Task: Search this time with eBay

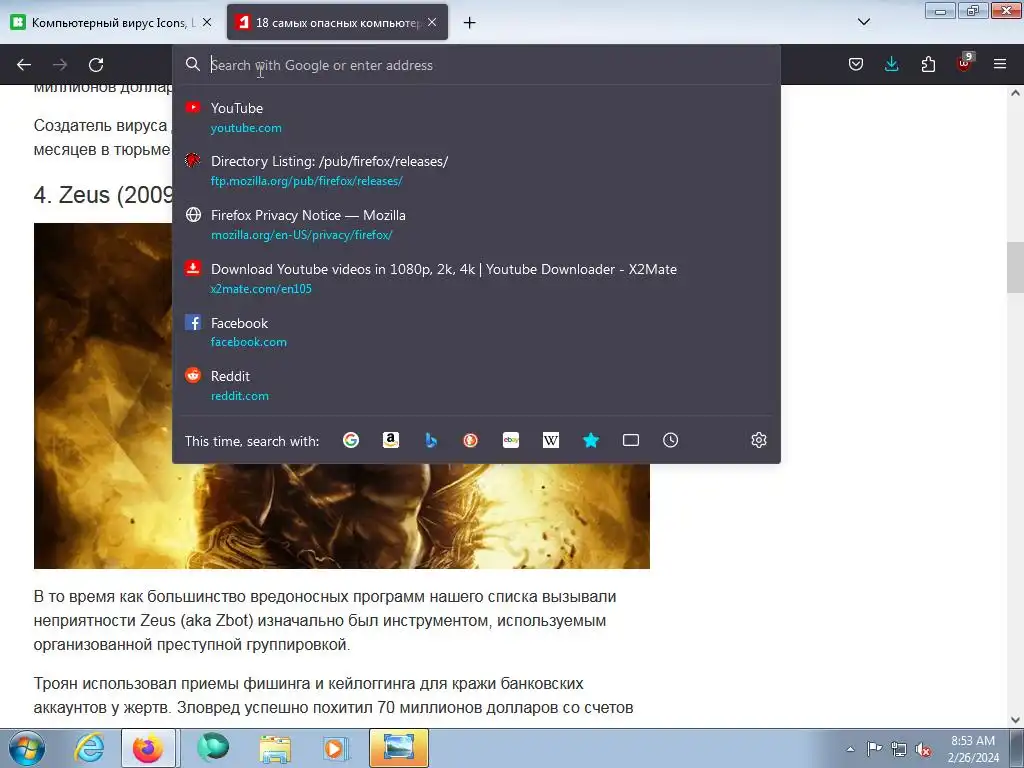Action: click(x=511, y=440)
